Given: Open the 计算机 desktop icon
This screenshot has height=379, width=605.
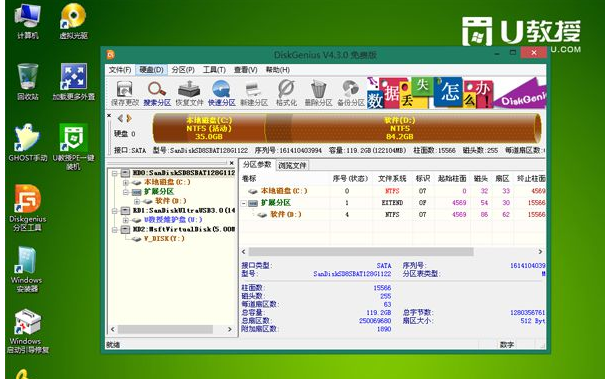Looking at the screenshot, I should point(27,22).
